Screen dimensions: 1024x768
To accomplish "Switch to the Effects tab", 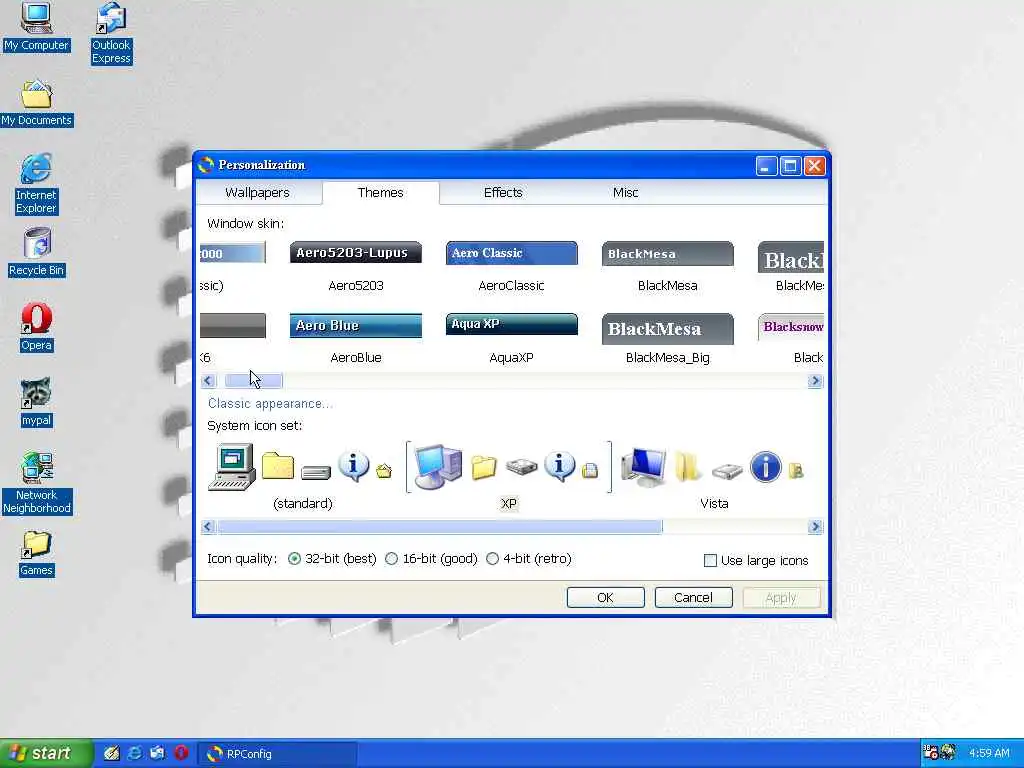I will click(503, 193).
